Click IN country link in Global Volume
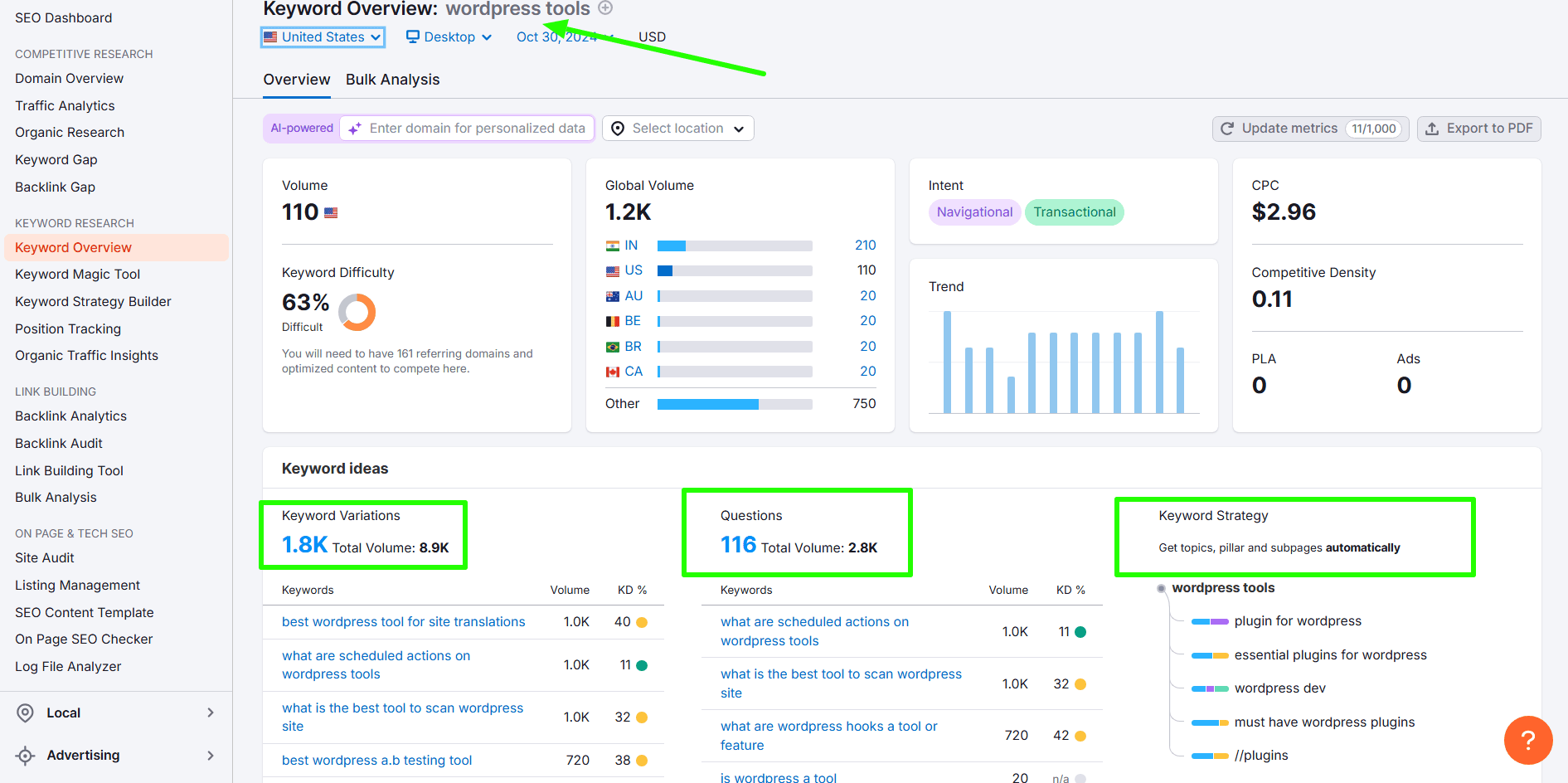This screenshot has width=1568, height=783. (x=631, y=246)
